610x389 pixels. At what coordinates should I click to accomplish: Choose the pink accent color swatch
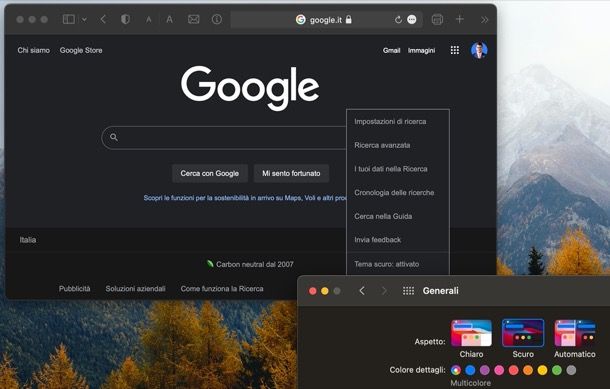(x=499, y=370)
